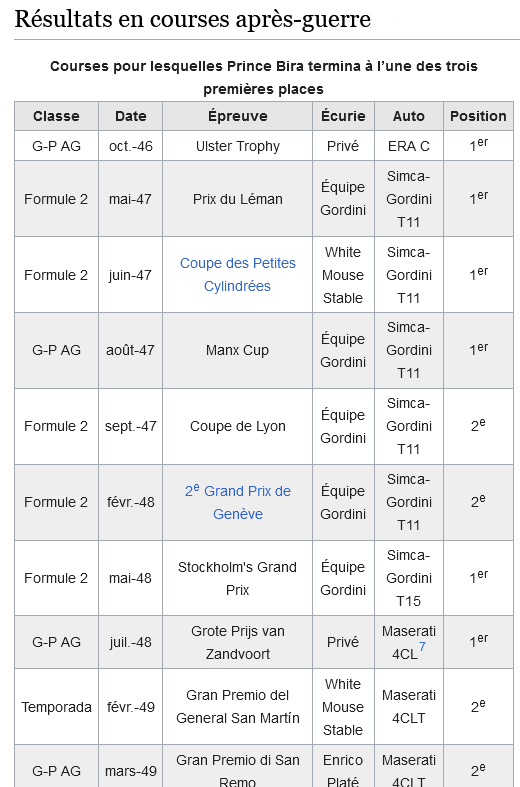Image resolution: width=520 pixels, height=787 pixels.
Task: Click the Auto column header
Action: (x=409, y=116)
